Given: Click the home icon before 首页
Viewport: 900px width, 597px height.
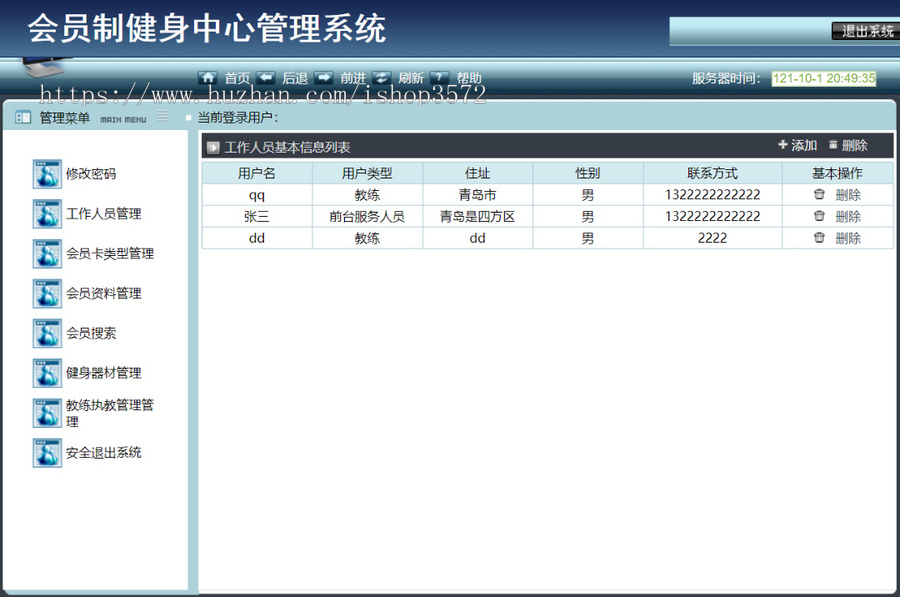Looking at the screenshot, I should (207, 77).
